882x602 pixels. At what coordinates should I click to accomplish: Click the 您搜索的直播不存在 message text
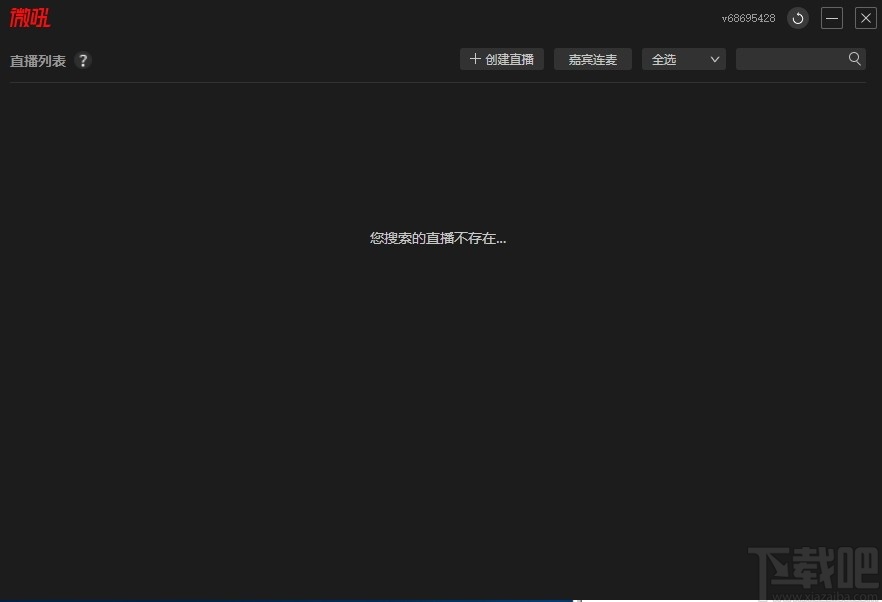pos(437,238)
